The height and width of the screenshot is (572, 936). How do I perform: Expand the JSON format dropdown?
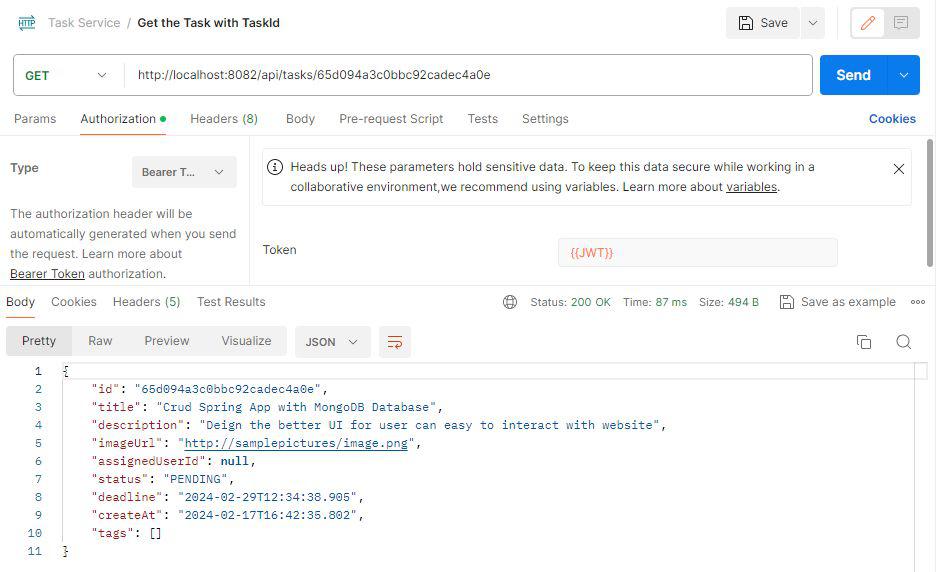[x=332, y=342]
